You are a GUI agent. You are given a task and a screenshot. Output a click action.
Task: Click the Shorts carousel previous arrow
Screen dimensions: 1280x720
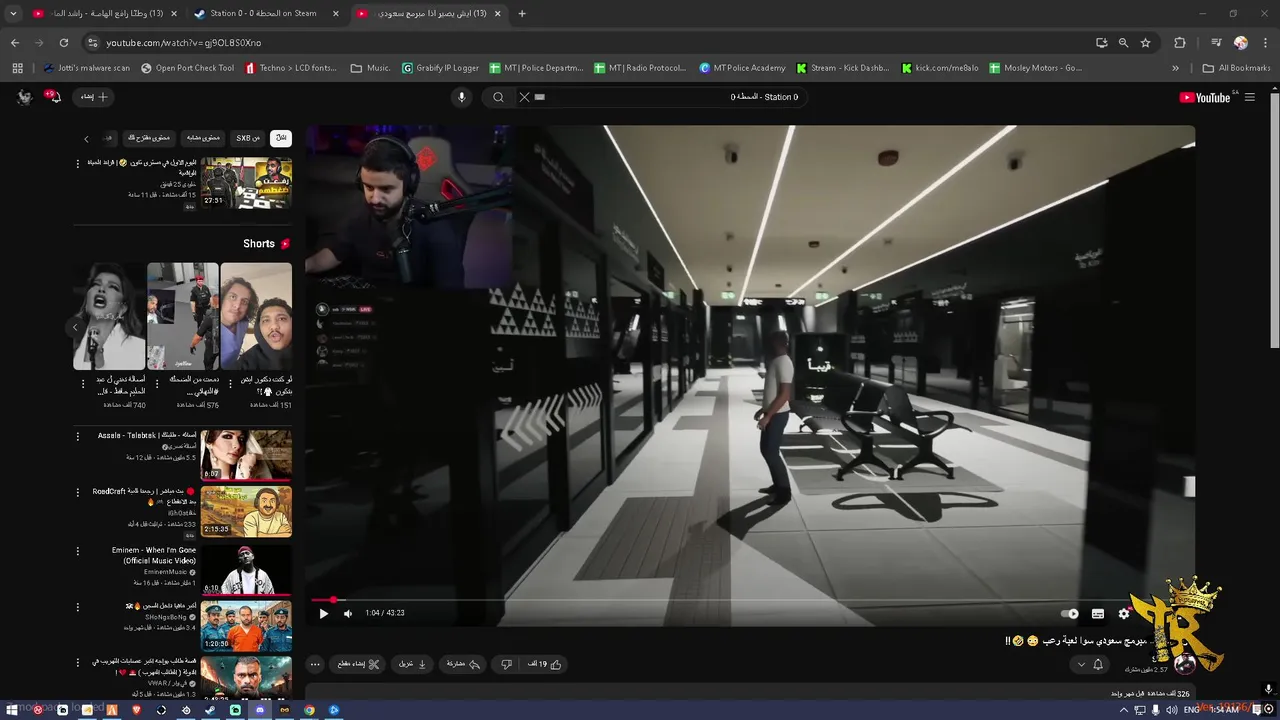click(x=76, y=327)
